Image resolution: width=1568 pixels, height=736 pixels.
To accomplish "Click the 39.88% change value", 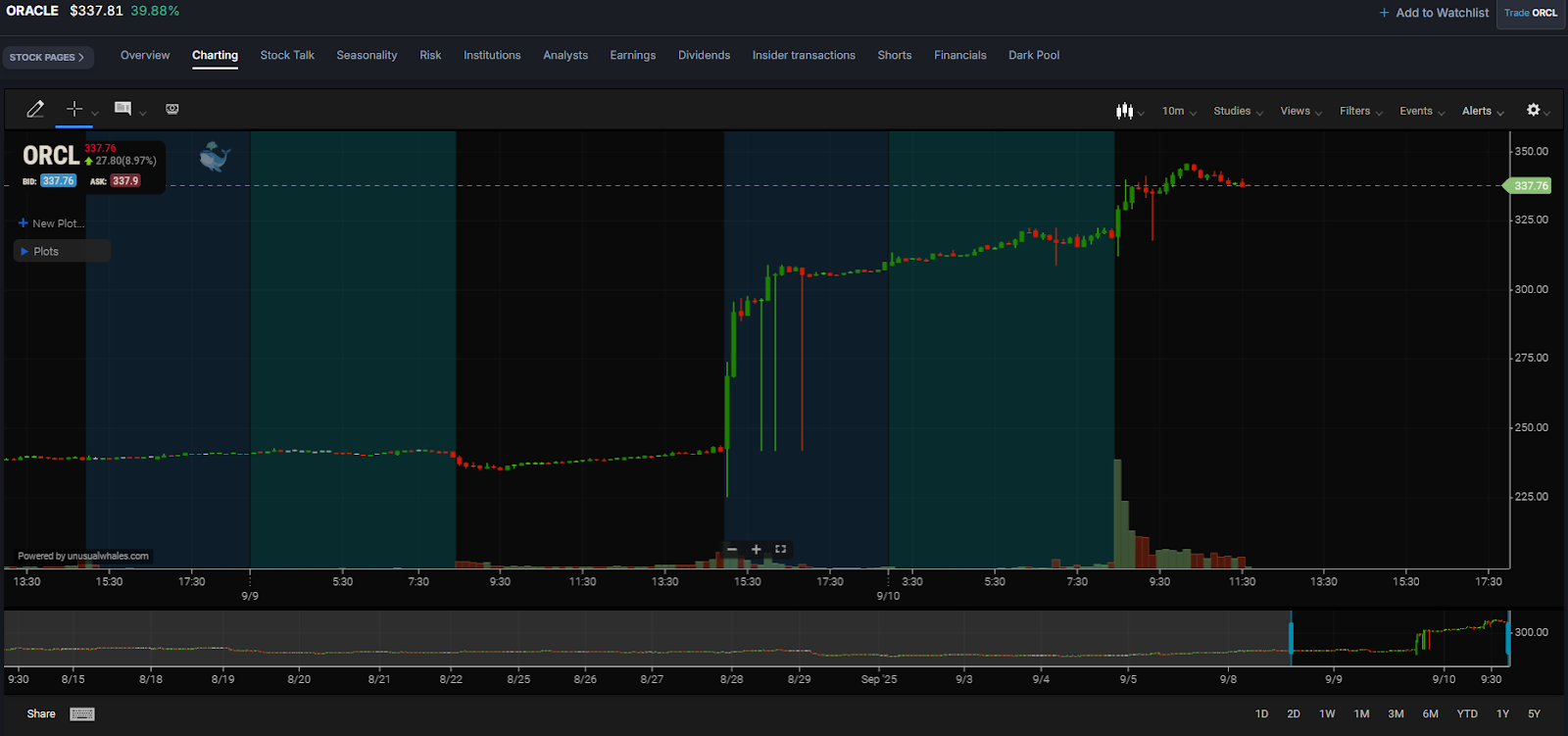I will pyautogui.click(x=155, y=11).
